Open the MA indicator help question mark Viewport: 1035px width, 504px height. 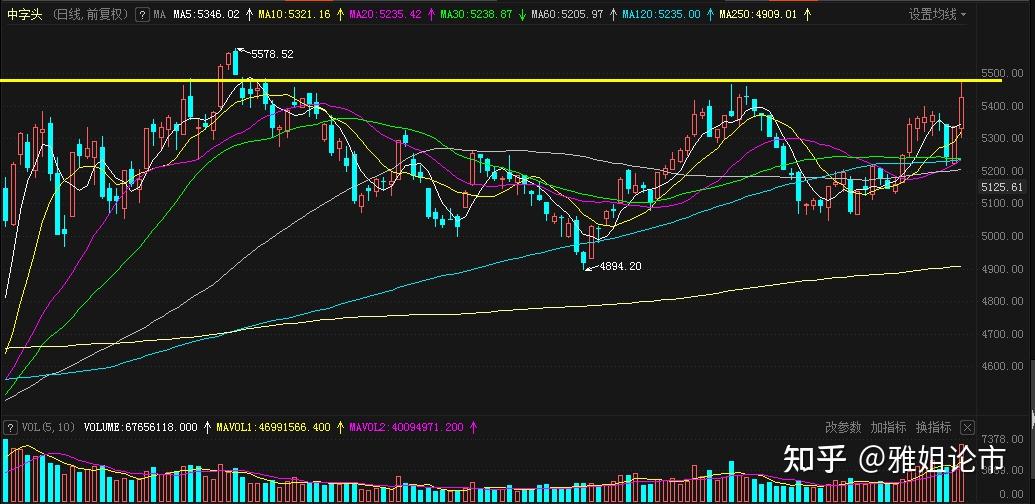point(142,14)
